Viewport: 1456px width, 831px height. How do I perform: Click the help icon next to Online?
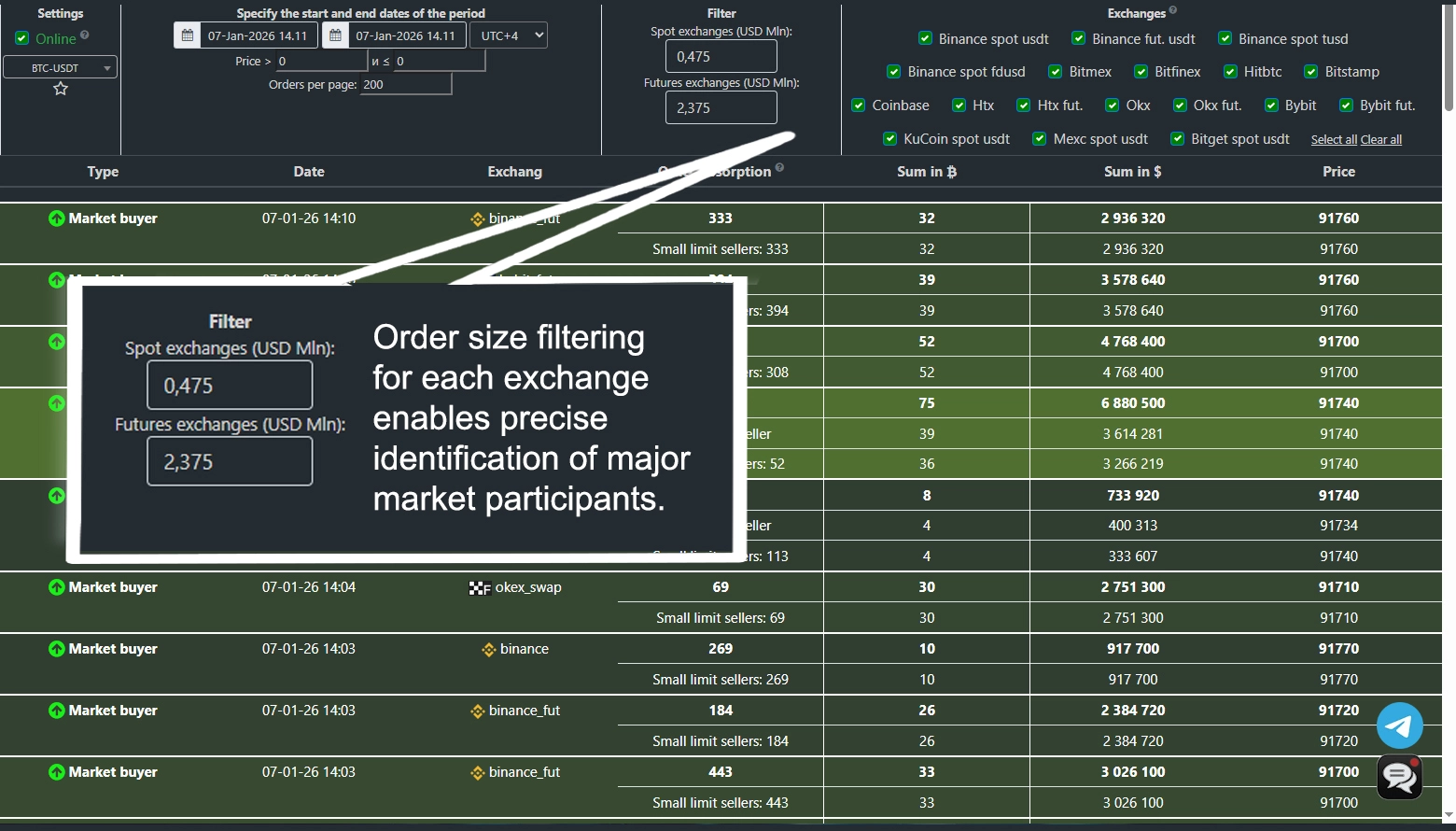[x=85, y=35]
